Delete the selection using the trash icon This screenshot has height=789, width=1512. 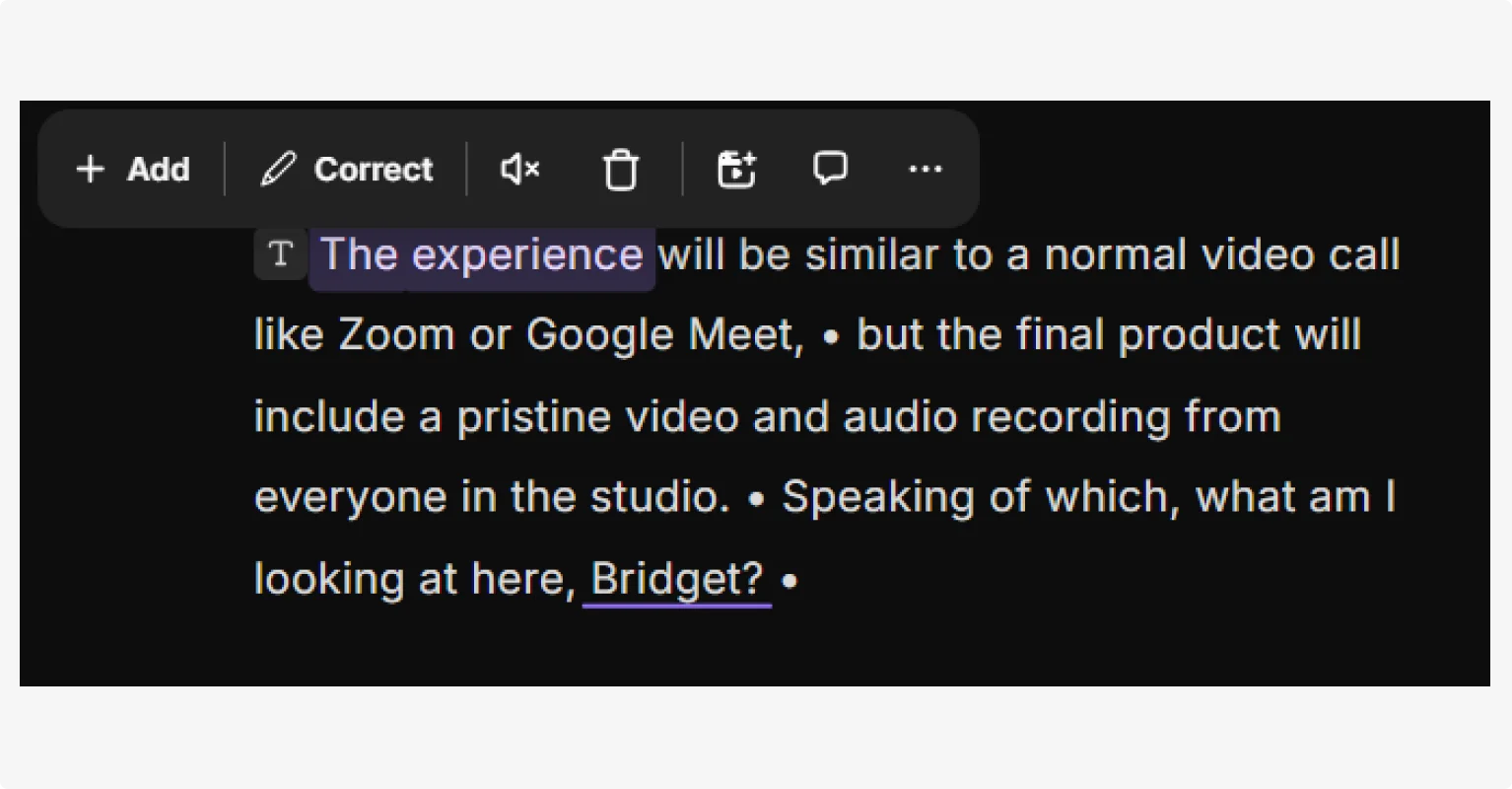click(620, 169)
